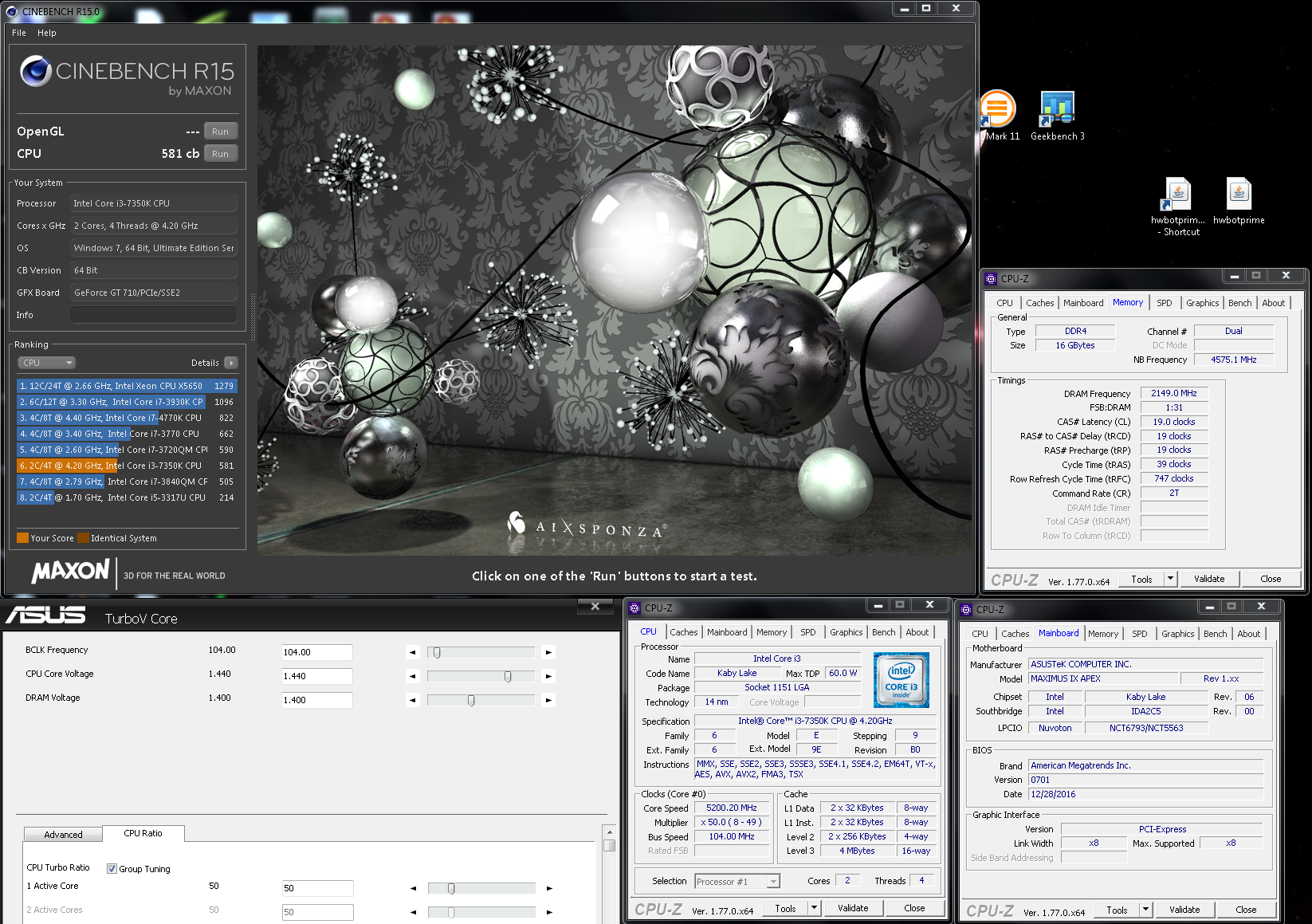This screenshot has width=1312, height=924.
Task: Switch to Caches tab in CPU-Z CPU window
Action: click(x=683, y=632)
